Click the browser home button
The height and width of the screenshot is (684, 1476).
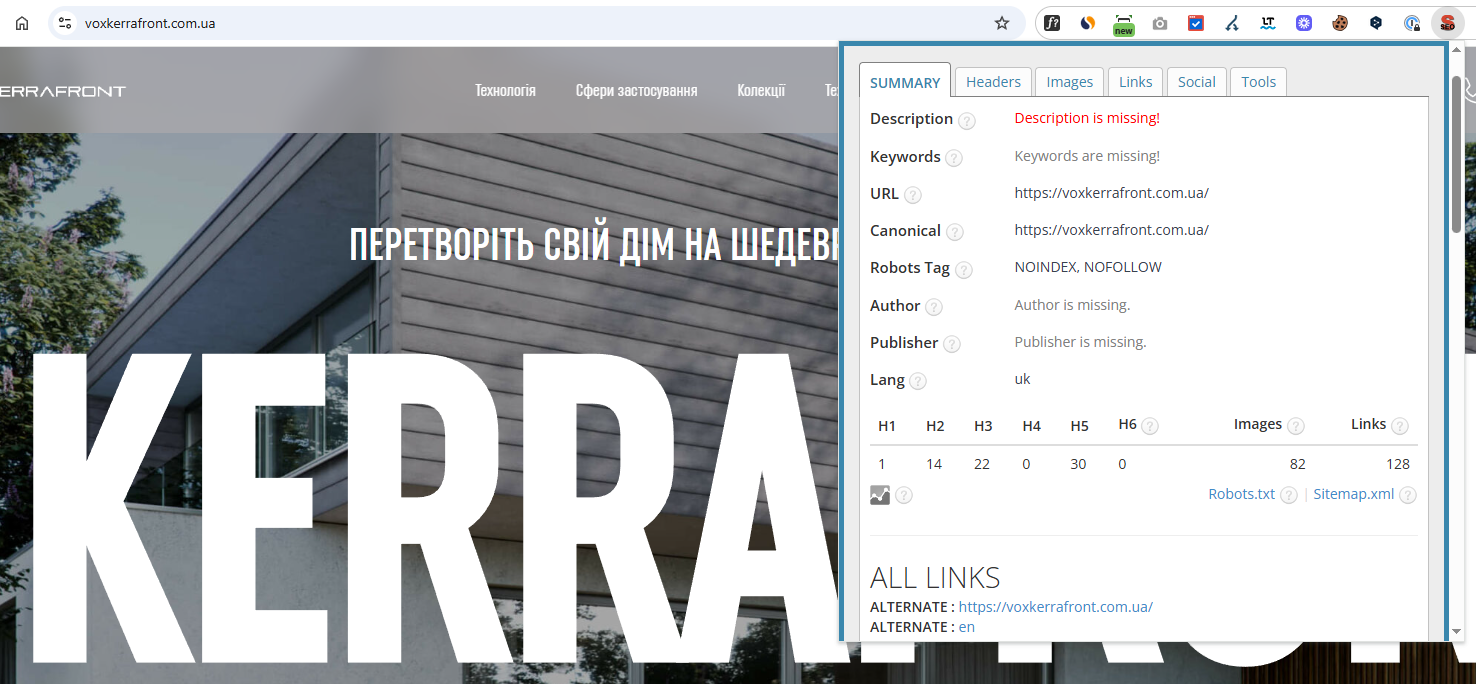22,23
